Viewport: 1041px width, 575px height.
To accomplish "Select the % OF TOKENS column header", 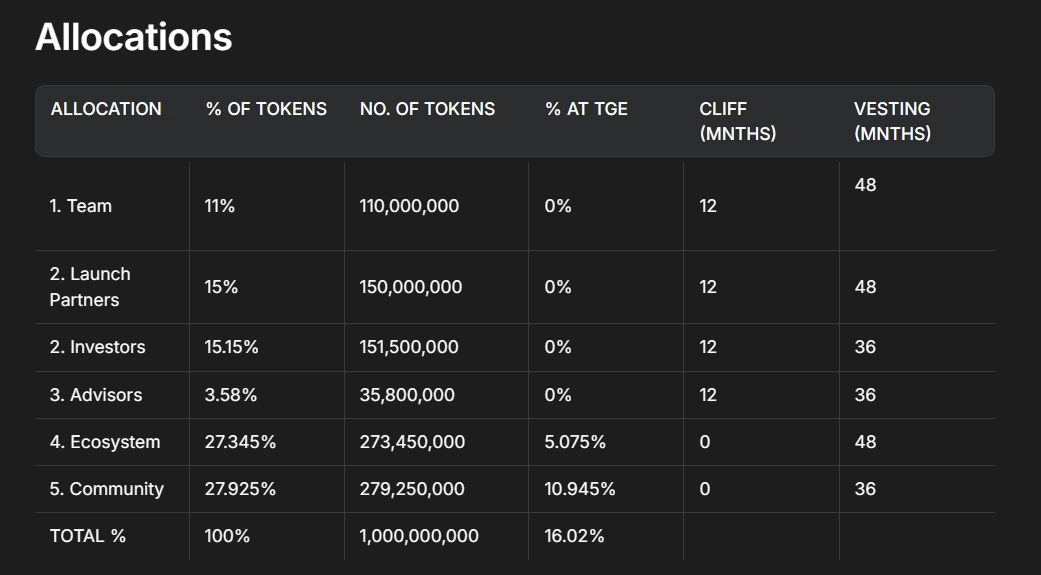I will [x=266, y=109].
